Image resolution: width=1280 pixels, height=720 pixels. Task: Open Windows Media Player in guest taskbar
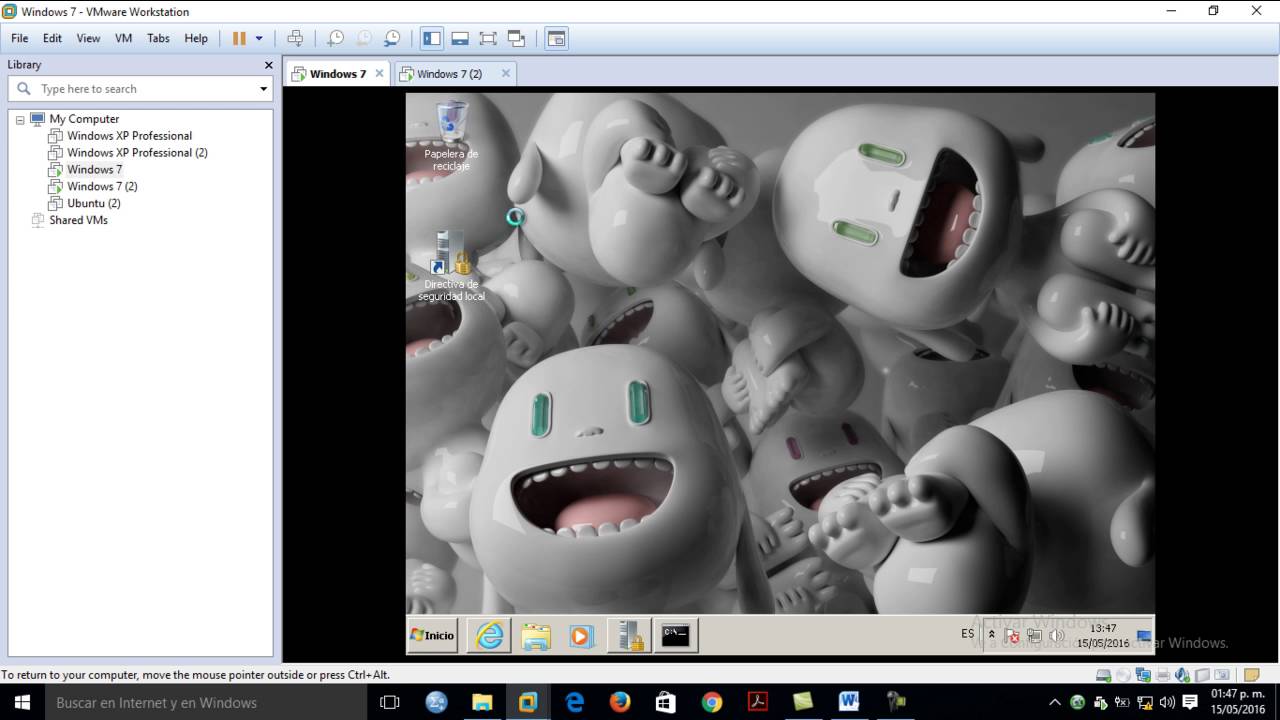(x=582, y=635)
